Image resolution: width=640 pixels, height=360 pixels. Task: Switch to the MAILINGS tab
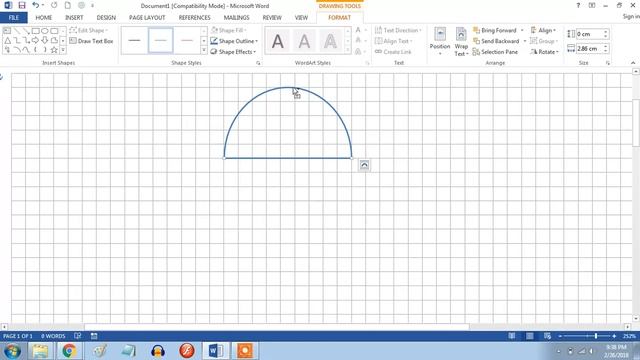[x=236, y=18]
